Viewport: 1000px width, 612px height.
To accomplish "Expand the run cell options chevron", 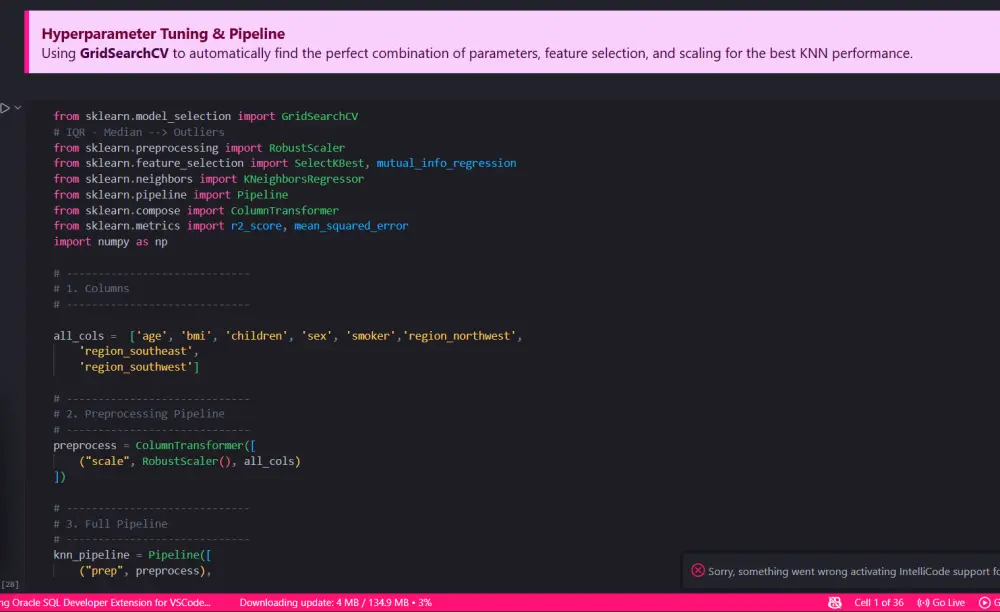I will coord(18,108).
